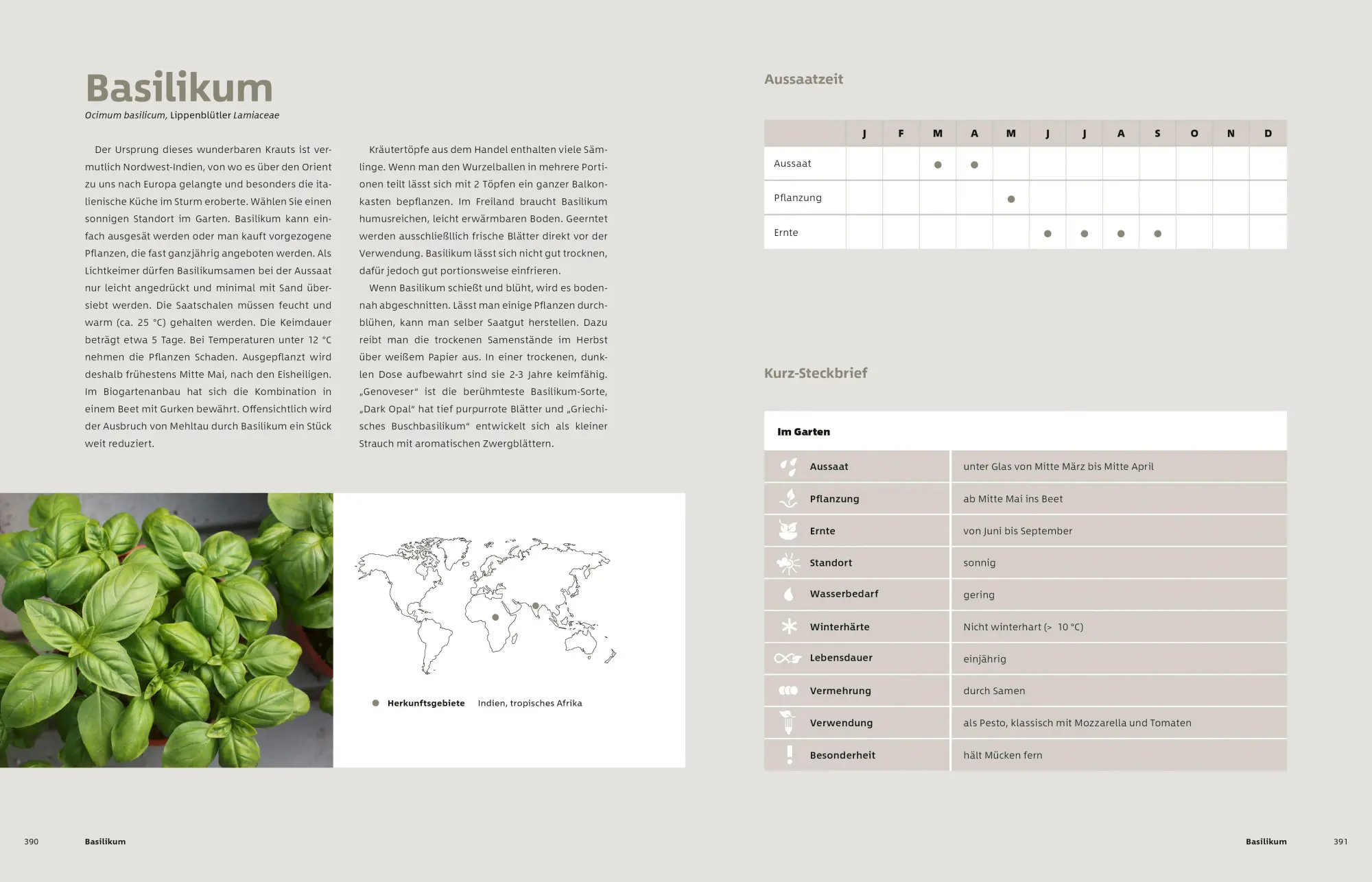Click the Wasserbedarf water drop icon
This screenshot has height=882, width=1372.
pyautogui.click(x=789, y=594)
